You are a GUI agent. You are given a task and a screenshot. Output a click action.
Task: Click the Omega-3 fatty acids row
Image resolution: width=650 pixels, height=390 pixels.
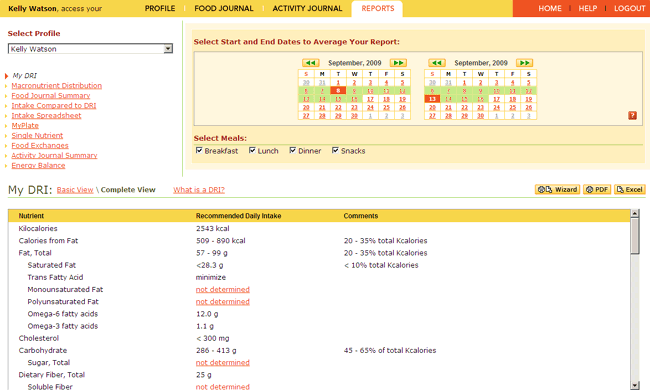tap(319, 326)
